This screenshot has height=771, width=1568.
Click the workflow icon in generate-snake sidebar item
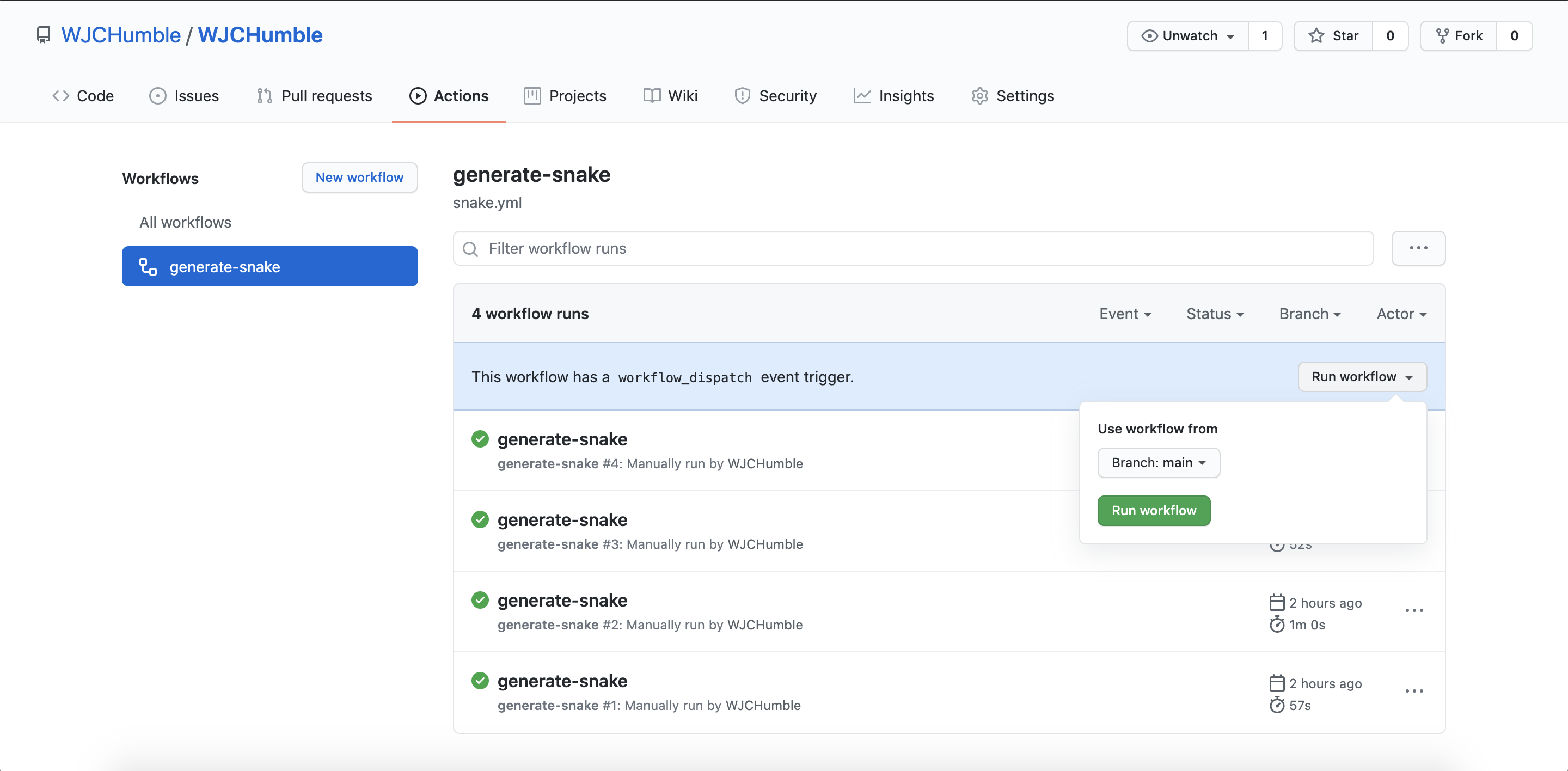pos(148,267)
